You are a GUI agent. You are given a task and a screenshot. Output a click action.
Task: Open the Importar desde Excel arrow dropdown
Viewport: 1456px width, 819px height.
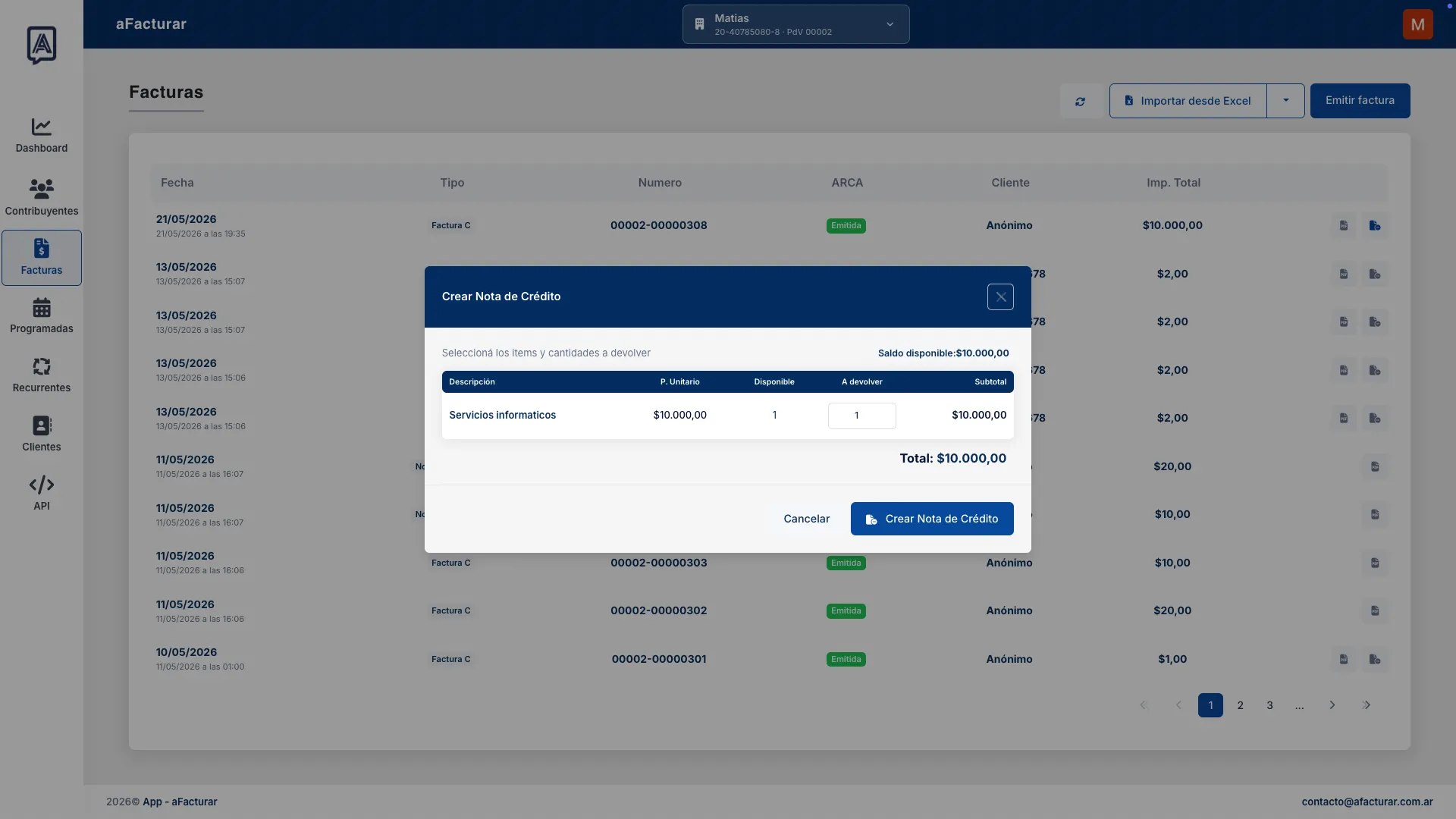coord(1285,101)
